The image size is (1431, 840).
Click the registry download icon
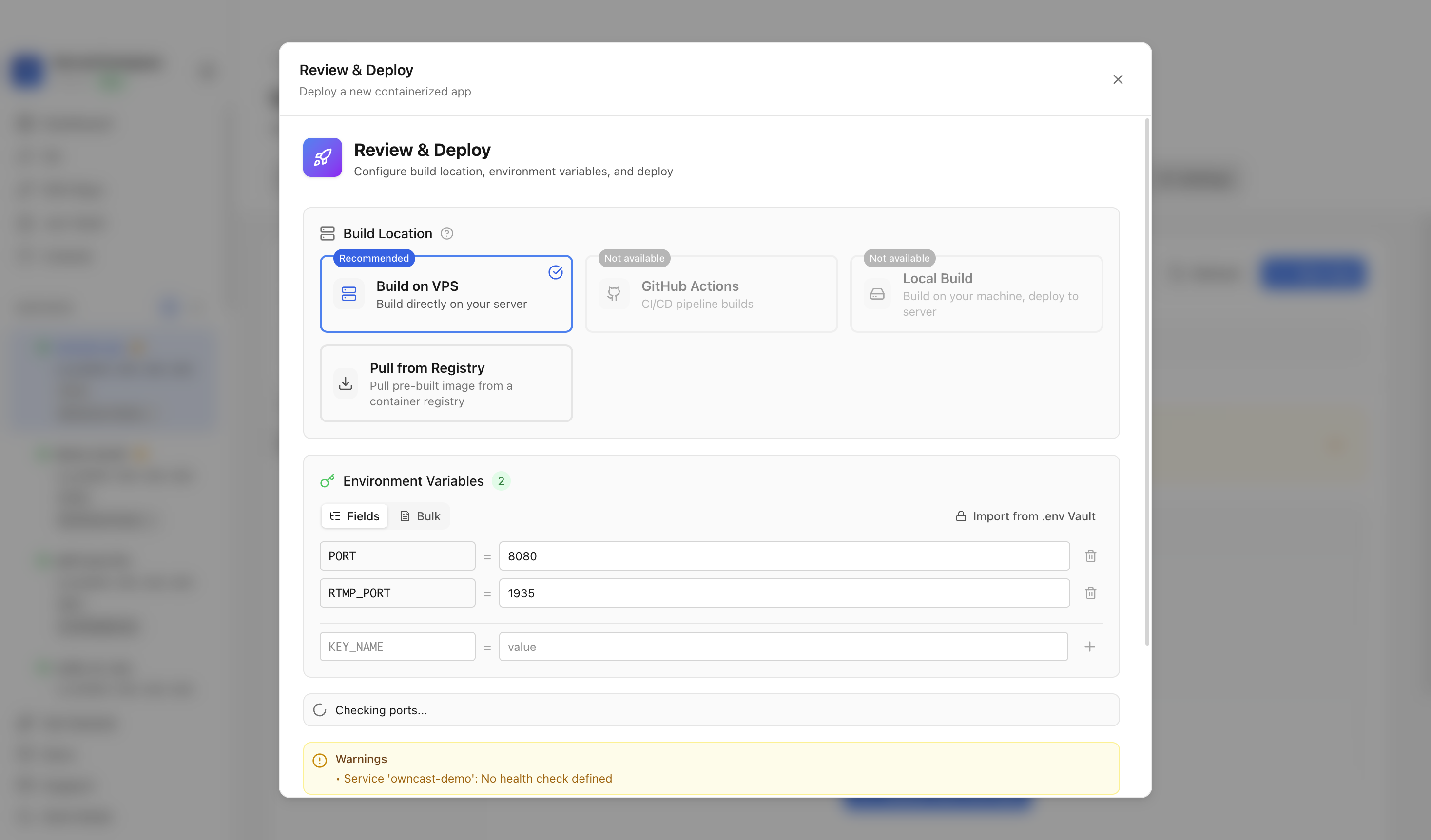click(x=345, y=383)
